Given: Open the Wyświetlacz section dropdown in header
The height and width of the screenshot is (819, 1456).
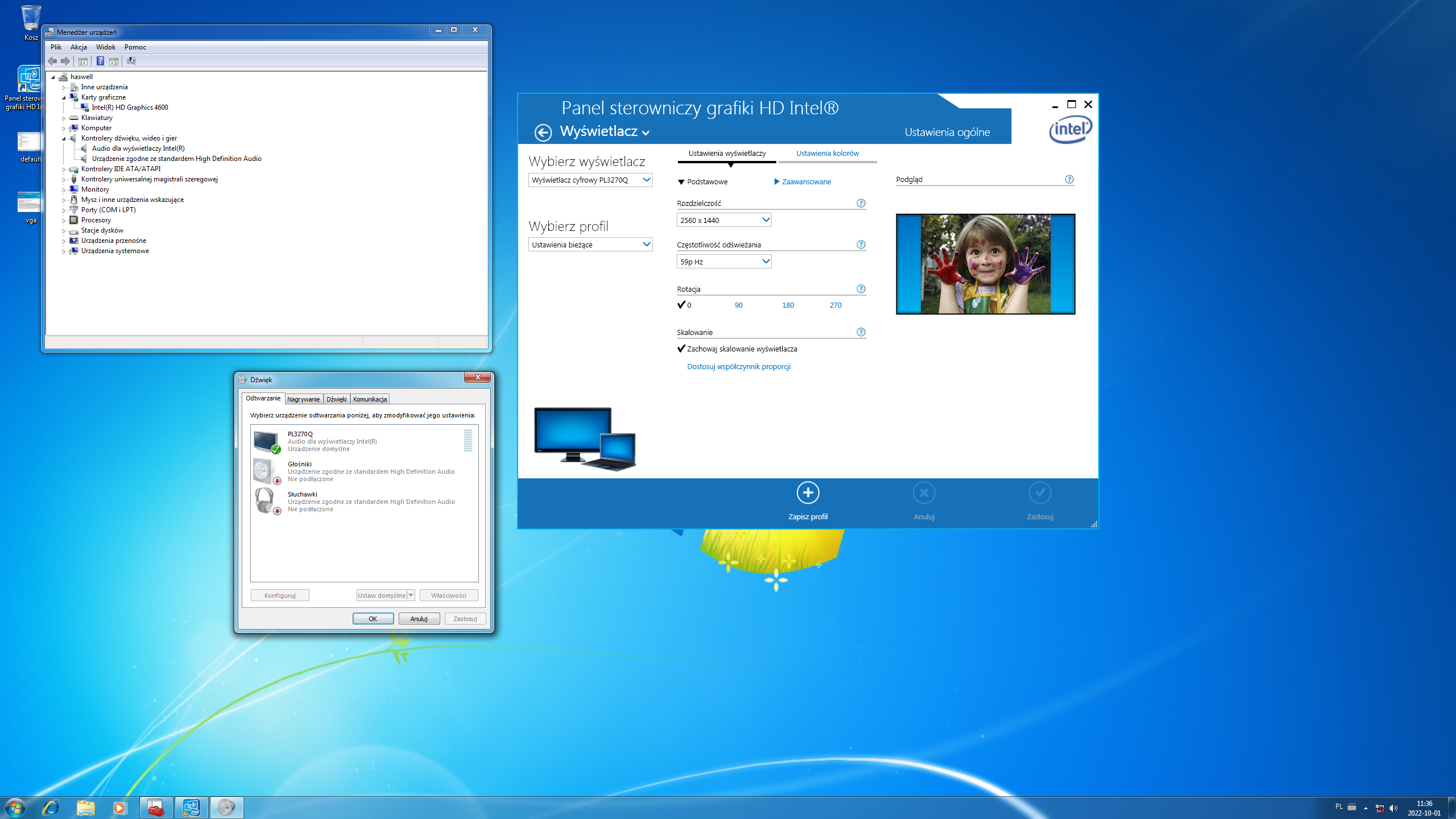Looking at the screenshot, I should click(605, 132).
